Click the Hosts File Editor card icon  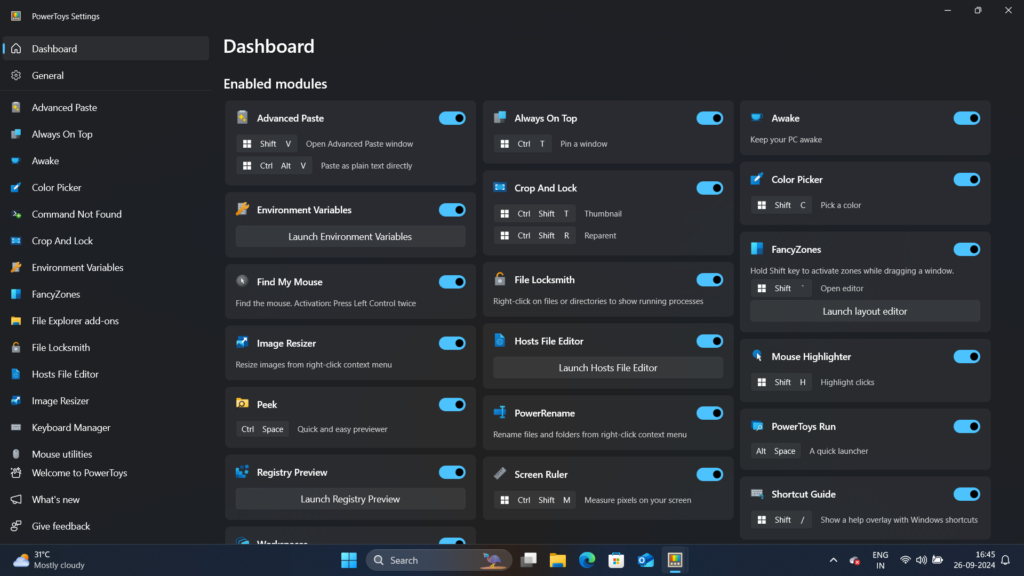coord(500,340)
